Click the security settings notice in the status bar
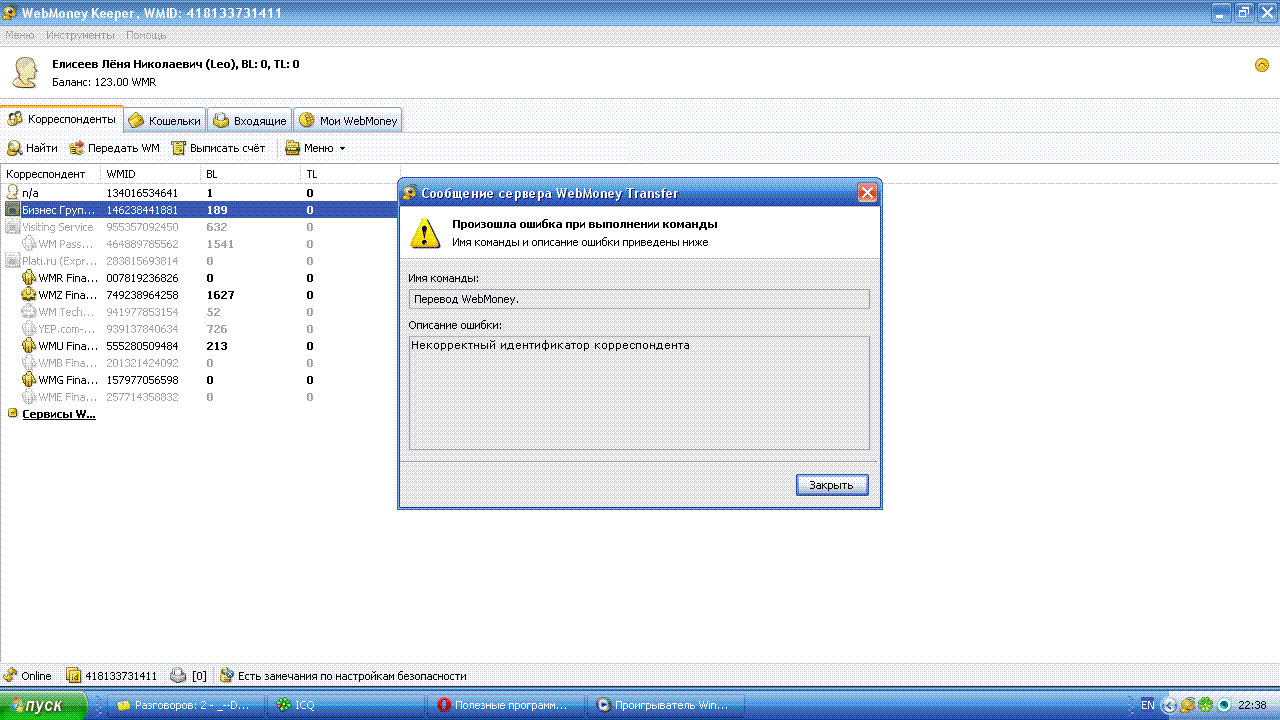 point(343,676)
